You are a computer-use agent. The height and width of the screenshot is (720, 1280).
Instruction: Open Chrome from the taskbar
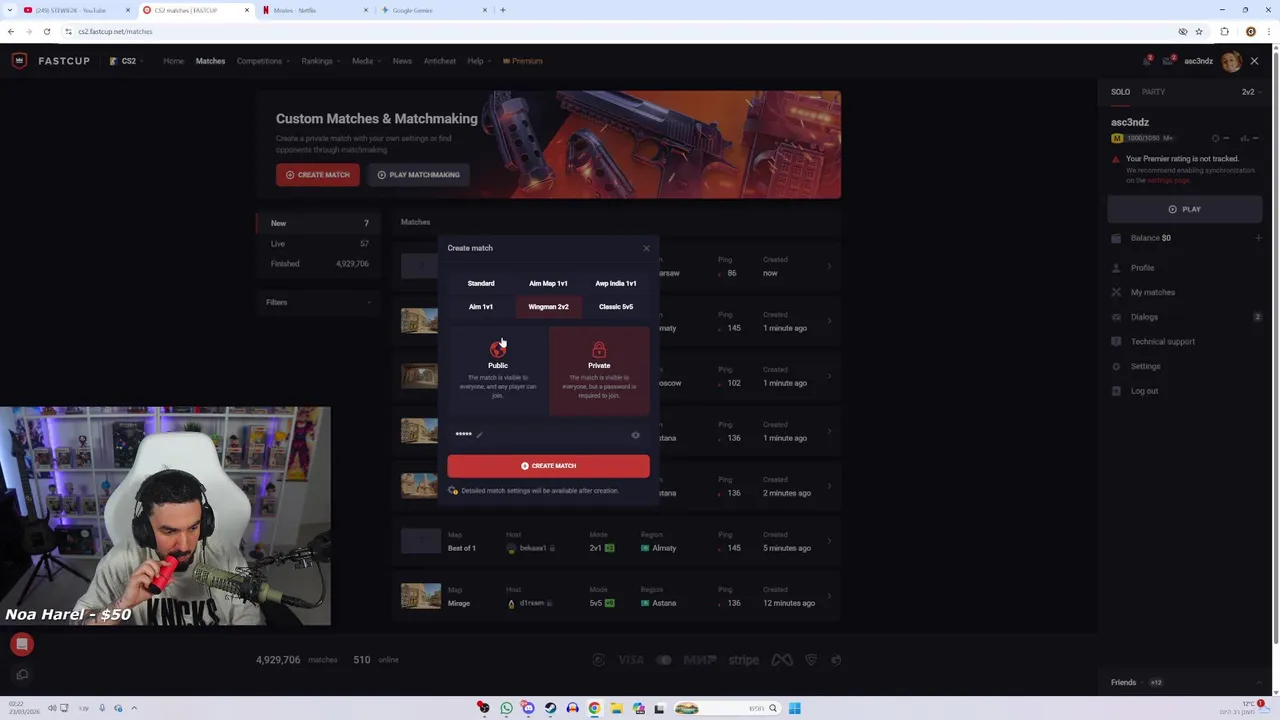pos(594,708)
